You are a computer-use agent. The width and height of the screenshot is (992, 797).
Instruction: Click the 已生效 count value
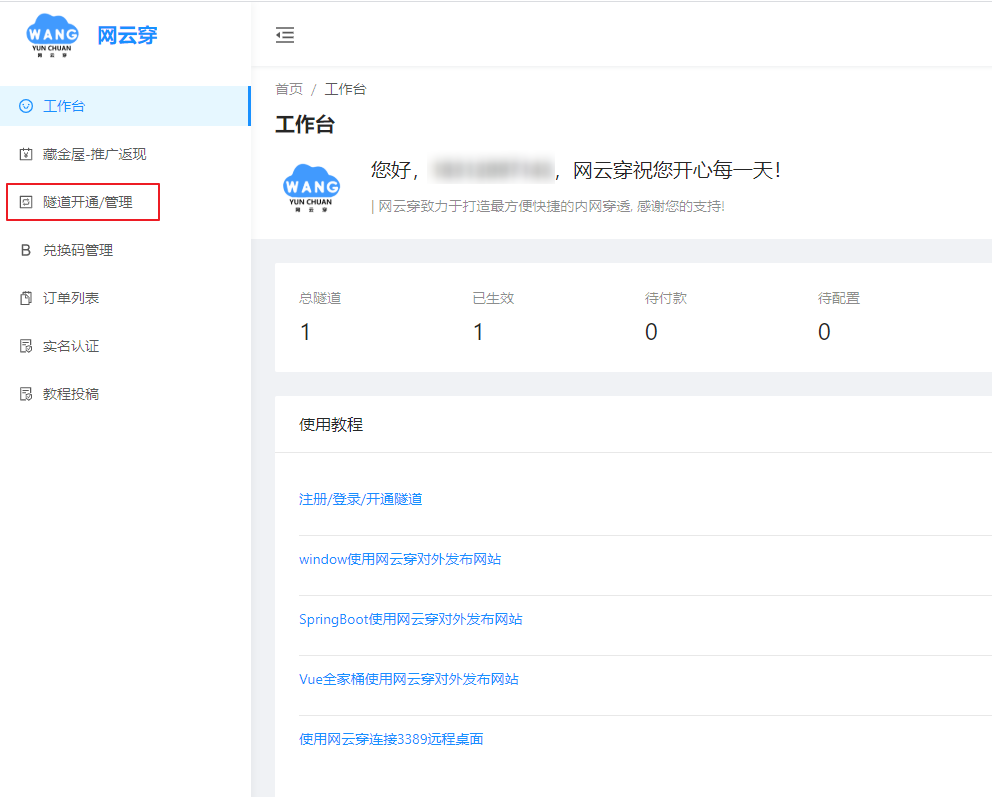[x=478, y=331]
